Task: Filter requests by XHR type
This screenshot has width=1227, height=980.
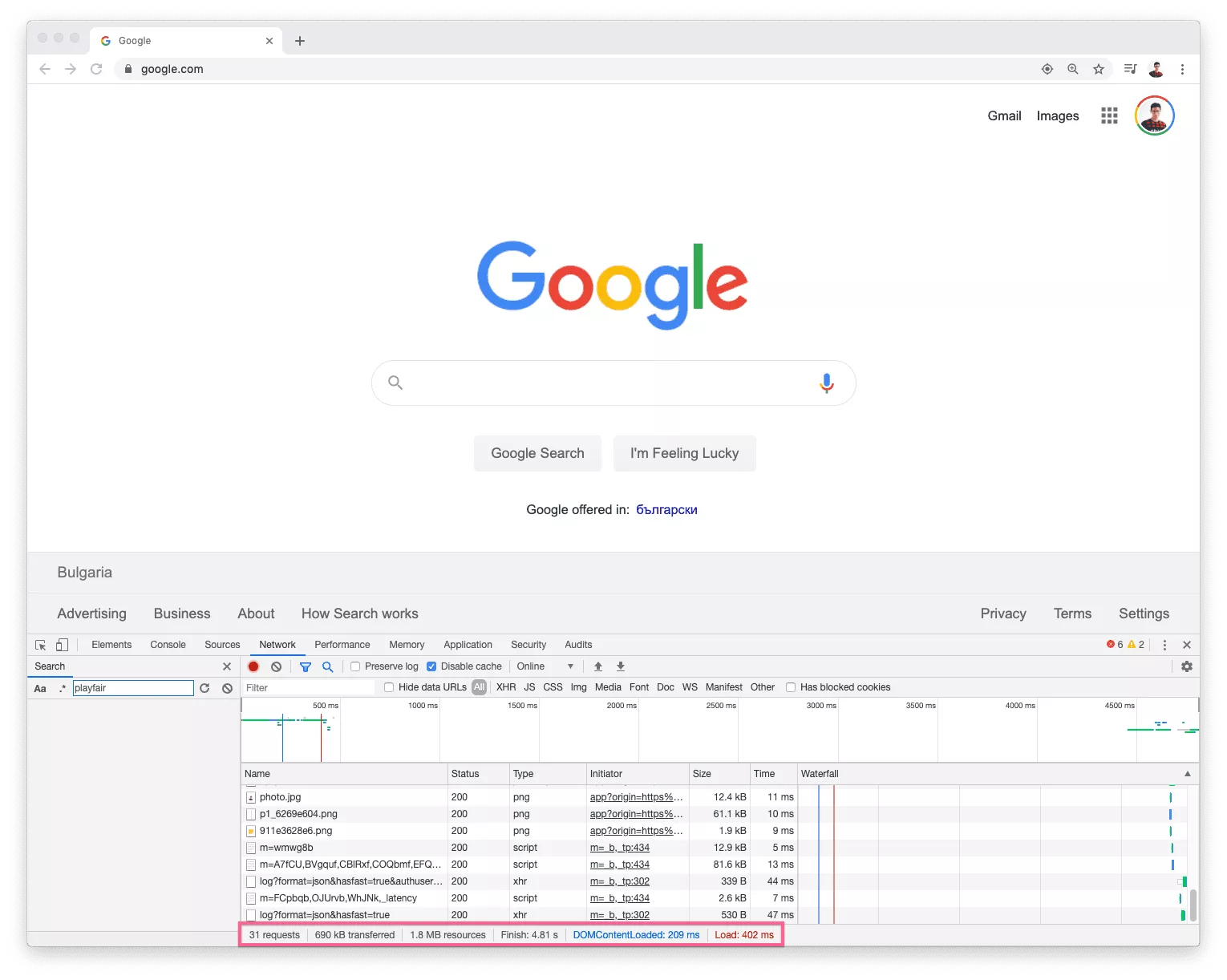Action: pos(506,687)
